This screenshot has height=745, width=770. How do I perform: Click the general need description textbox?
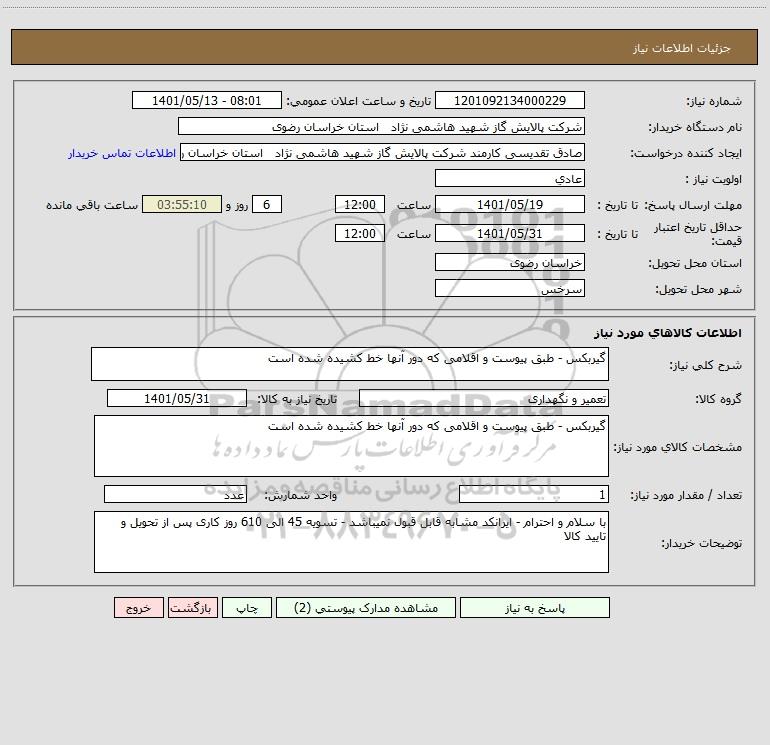pos(350,364)
